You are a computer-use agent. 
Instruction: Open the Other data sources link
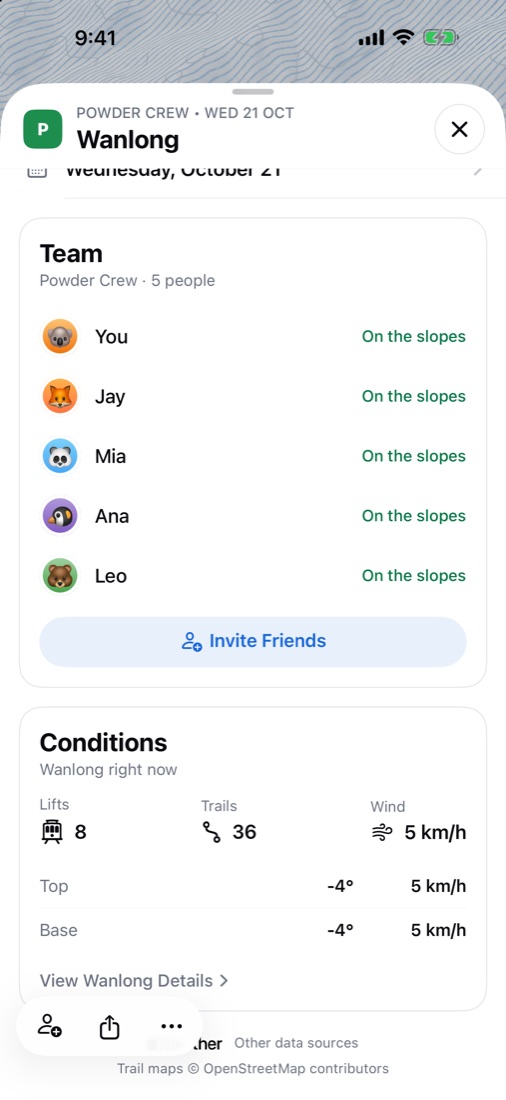click(x=296, y=1043)
